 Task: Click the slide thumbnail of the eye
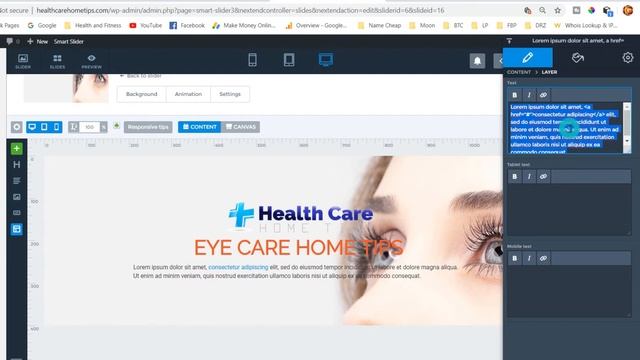[66, 88]
